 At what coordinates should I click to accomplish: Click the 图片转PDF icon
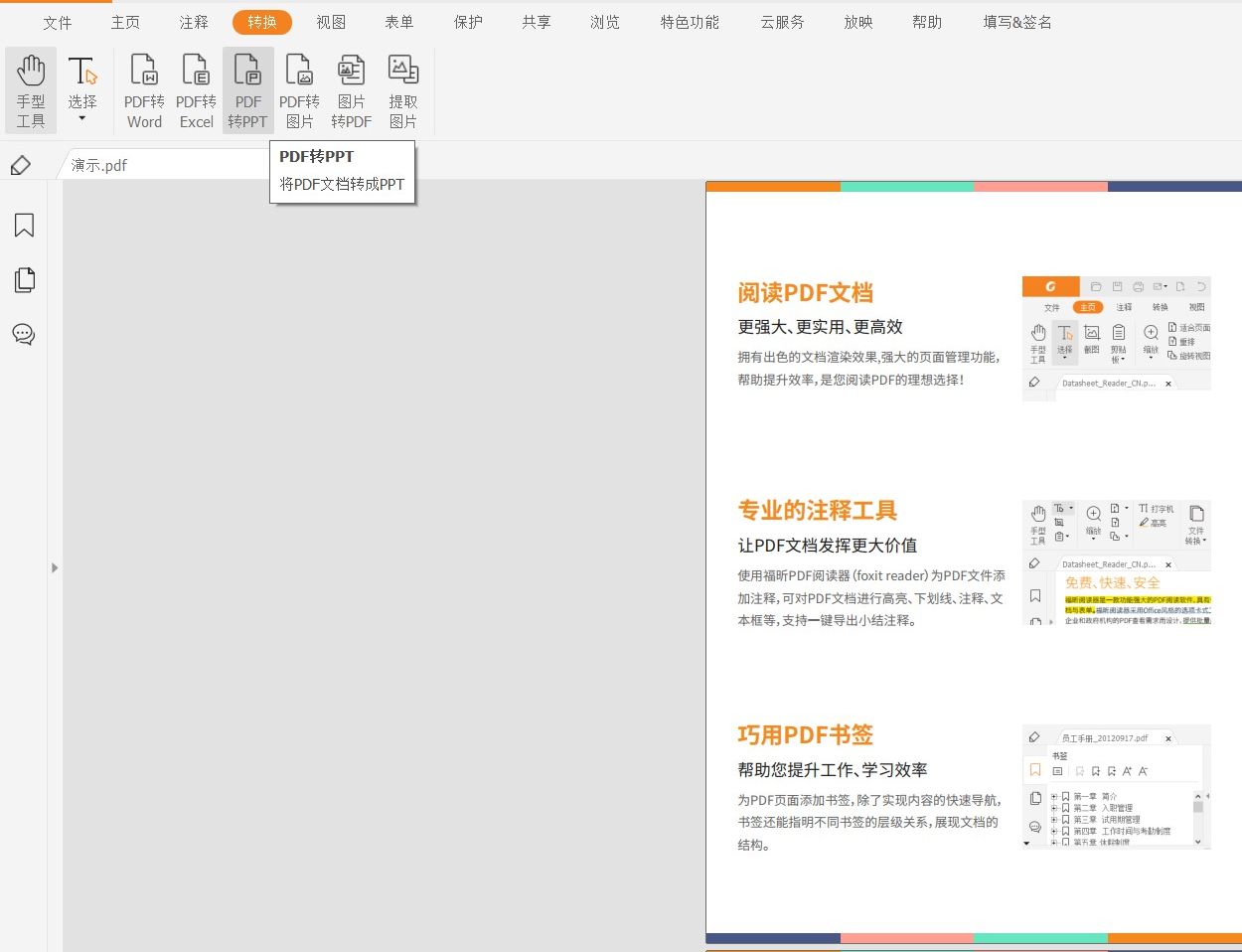(x=351, y=89)
